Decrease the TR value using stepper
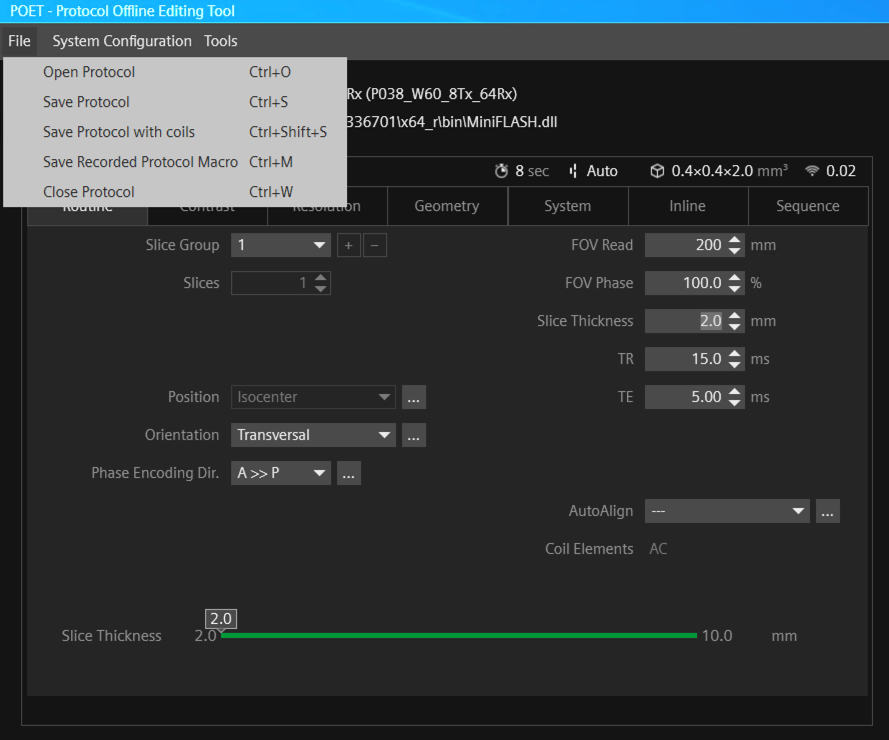 click(735, 364)
